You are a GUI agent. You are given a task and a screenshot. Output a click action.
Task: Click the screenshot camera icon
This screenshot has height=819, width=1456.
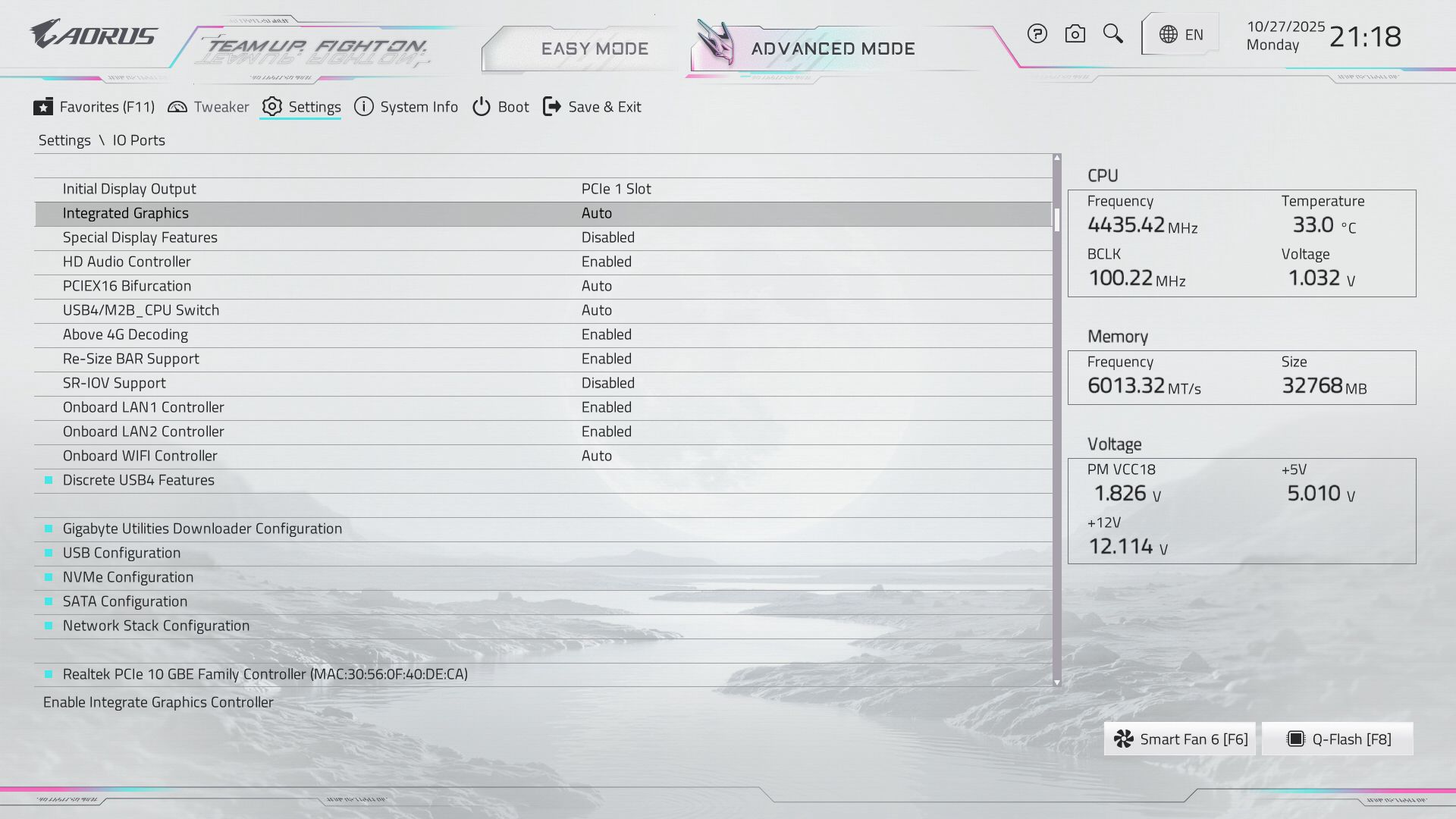point(1075,34)
